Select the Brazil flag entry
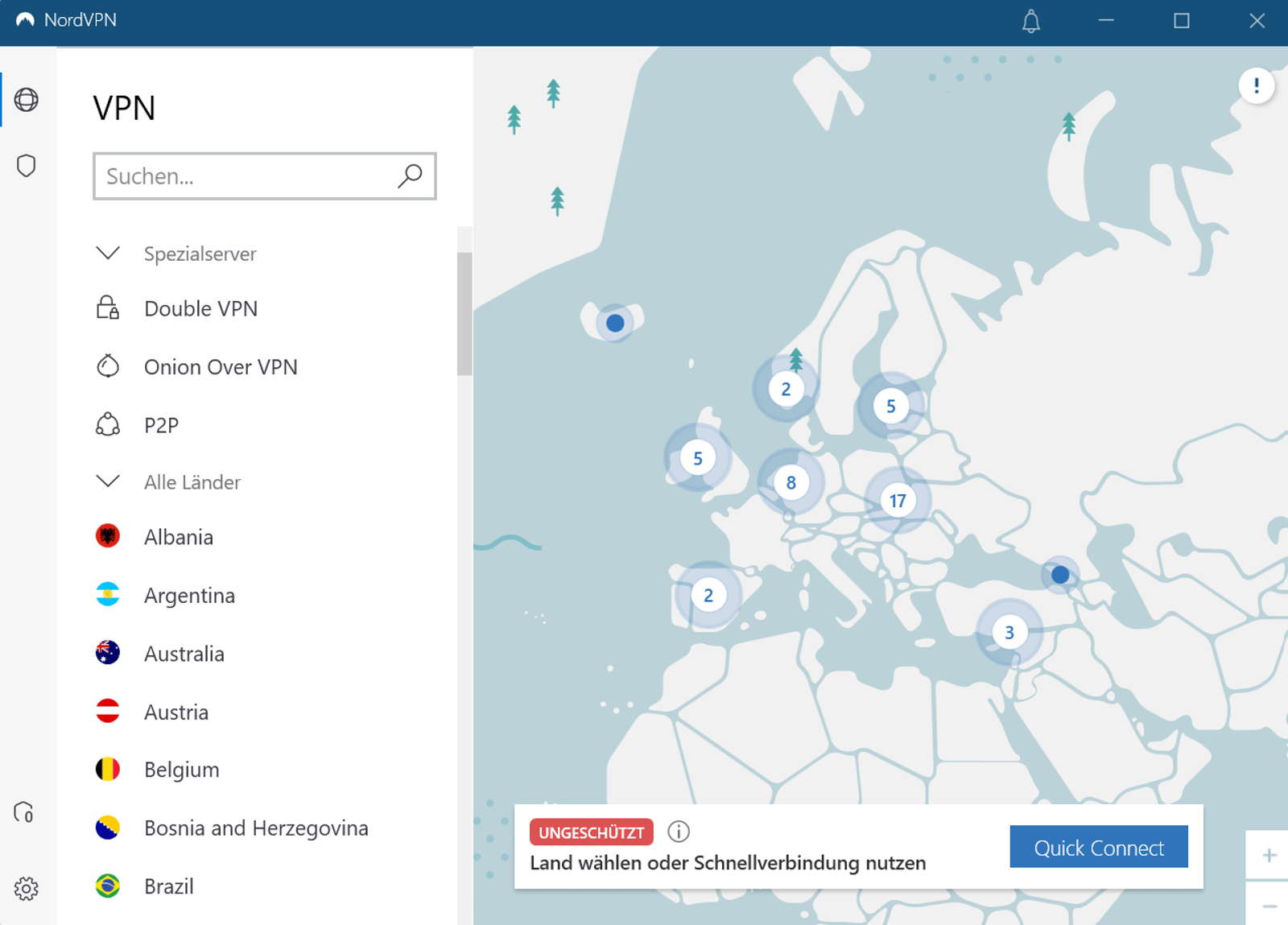This screenshot has width=1288, height=925. tap(107, 886)
